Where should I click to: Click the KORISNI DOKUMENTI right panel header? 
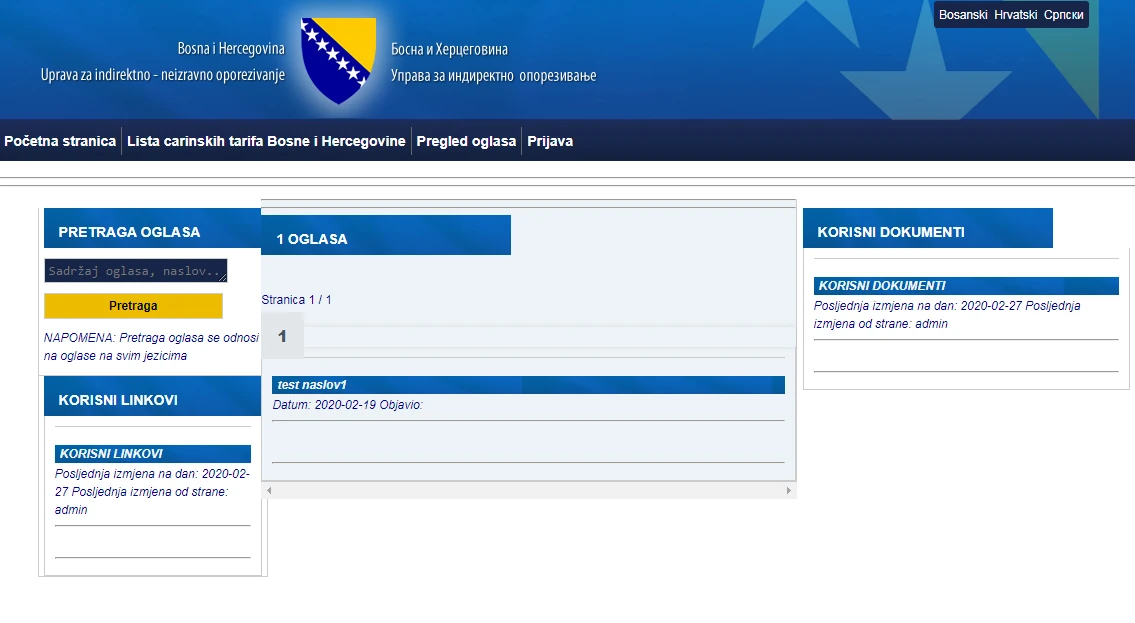point(928,229)
